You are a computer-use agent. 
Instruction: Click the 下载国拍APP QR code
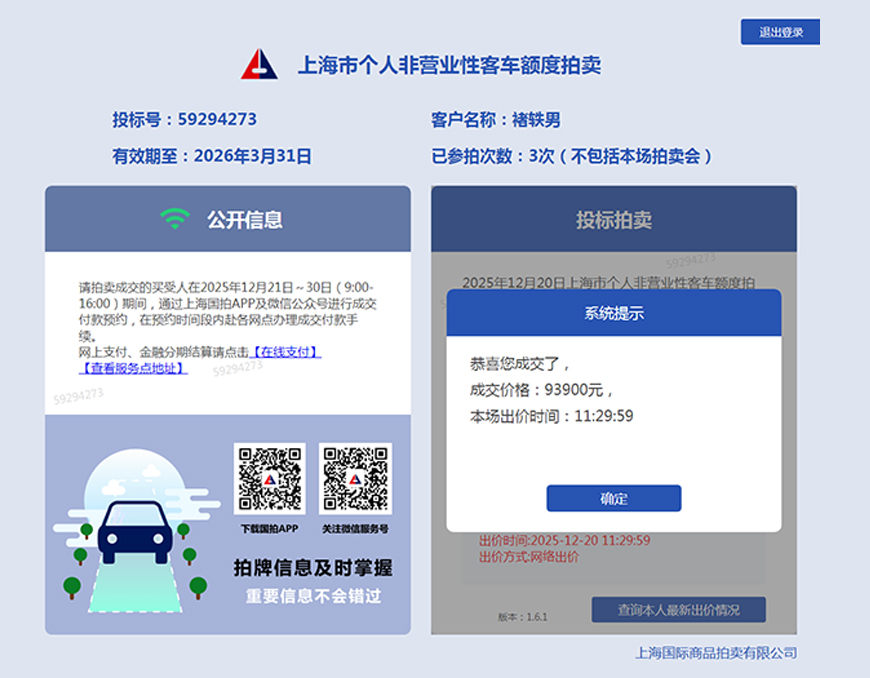coord(269,479)
